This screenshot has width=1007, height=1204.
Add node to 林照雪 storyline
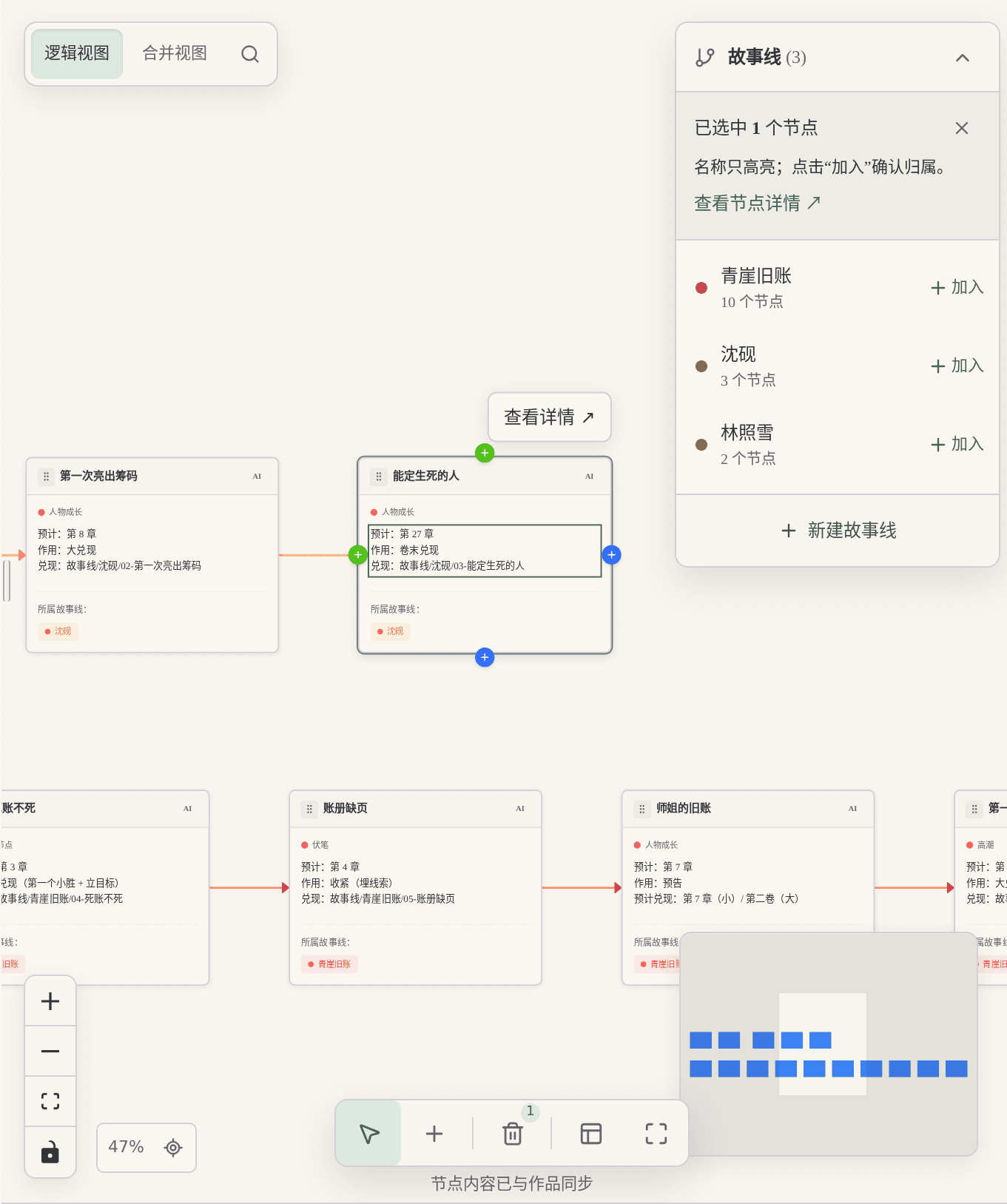[957, 444]
